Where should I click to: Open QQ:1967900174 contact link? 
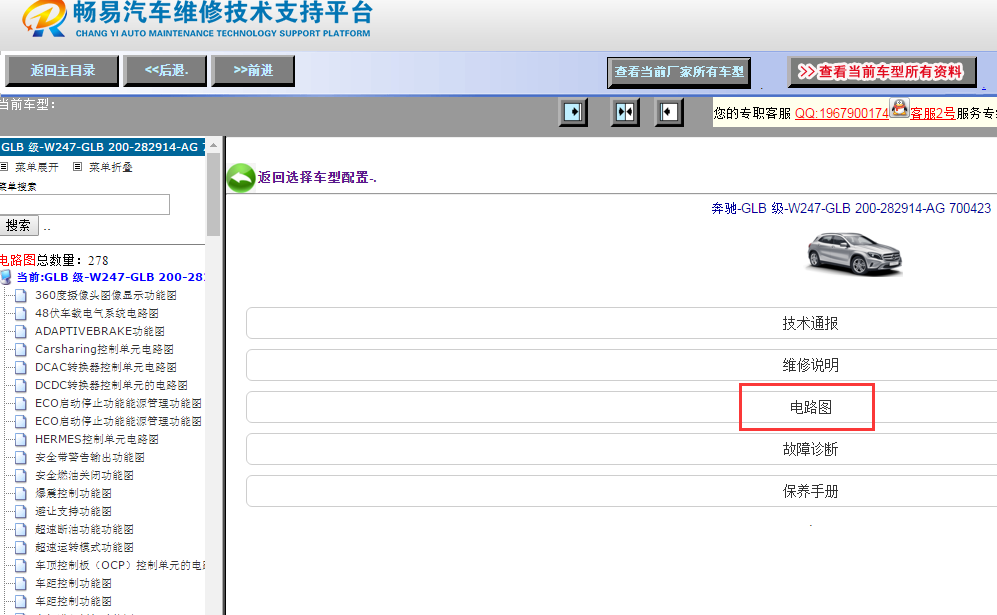[x=841, y=113]
